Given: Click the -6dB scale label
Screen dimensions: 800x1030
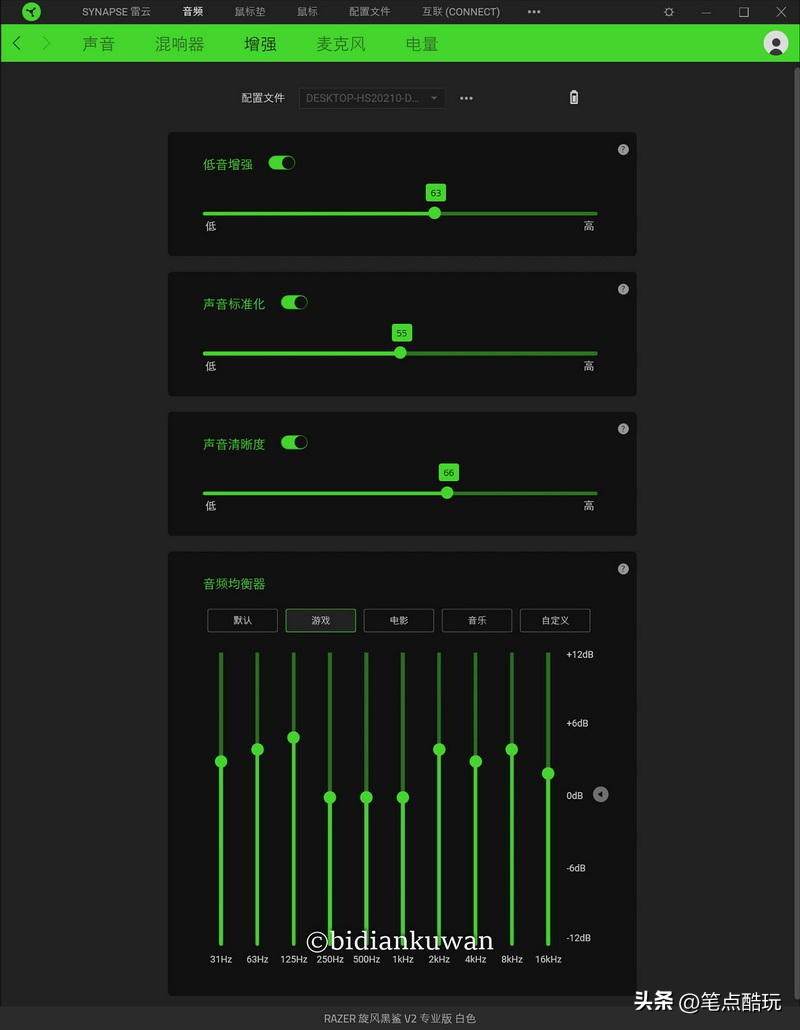Looking at the screenshot, I should click(x=575, y=868).
